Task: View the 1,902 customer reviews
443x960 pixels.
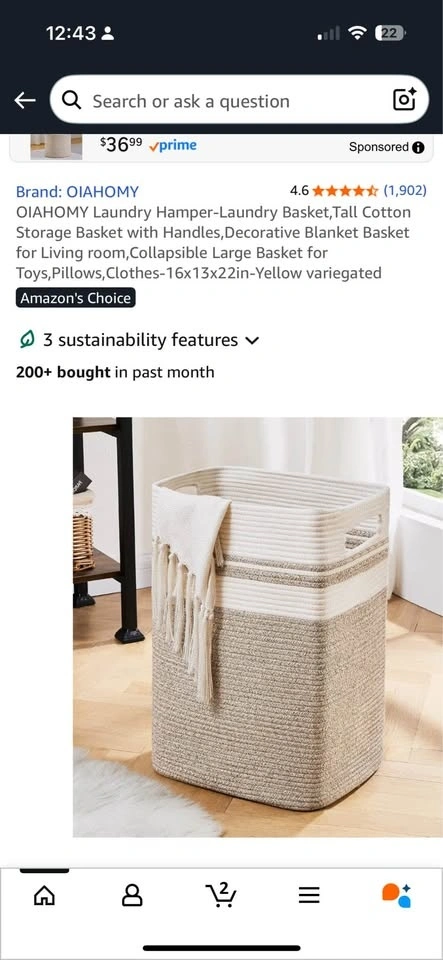Action: click(404, 190)
